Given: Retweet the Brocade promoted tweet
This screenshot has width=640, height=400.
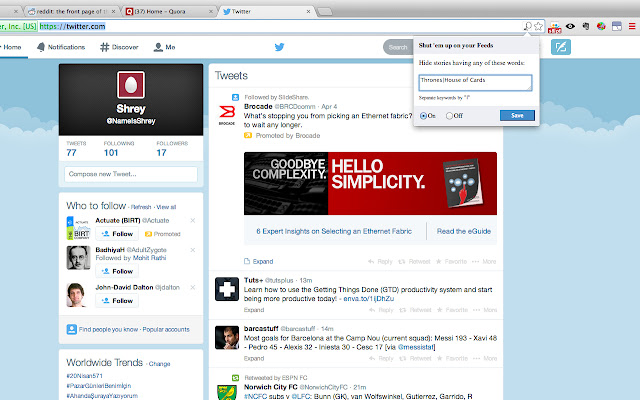Looking at the screenshot, I should (x=414, y=261).
